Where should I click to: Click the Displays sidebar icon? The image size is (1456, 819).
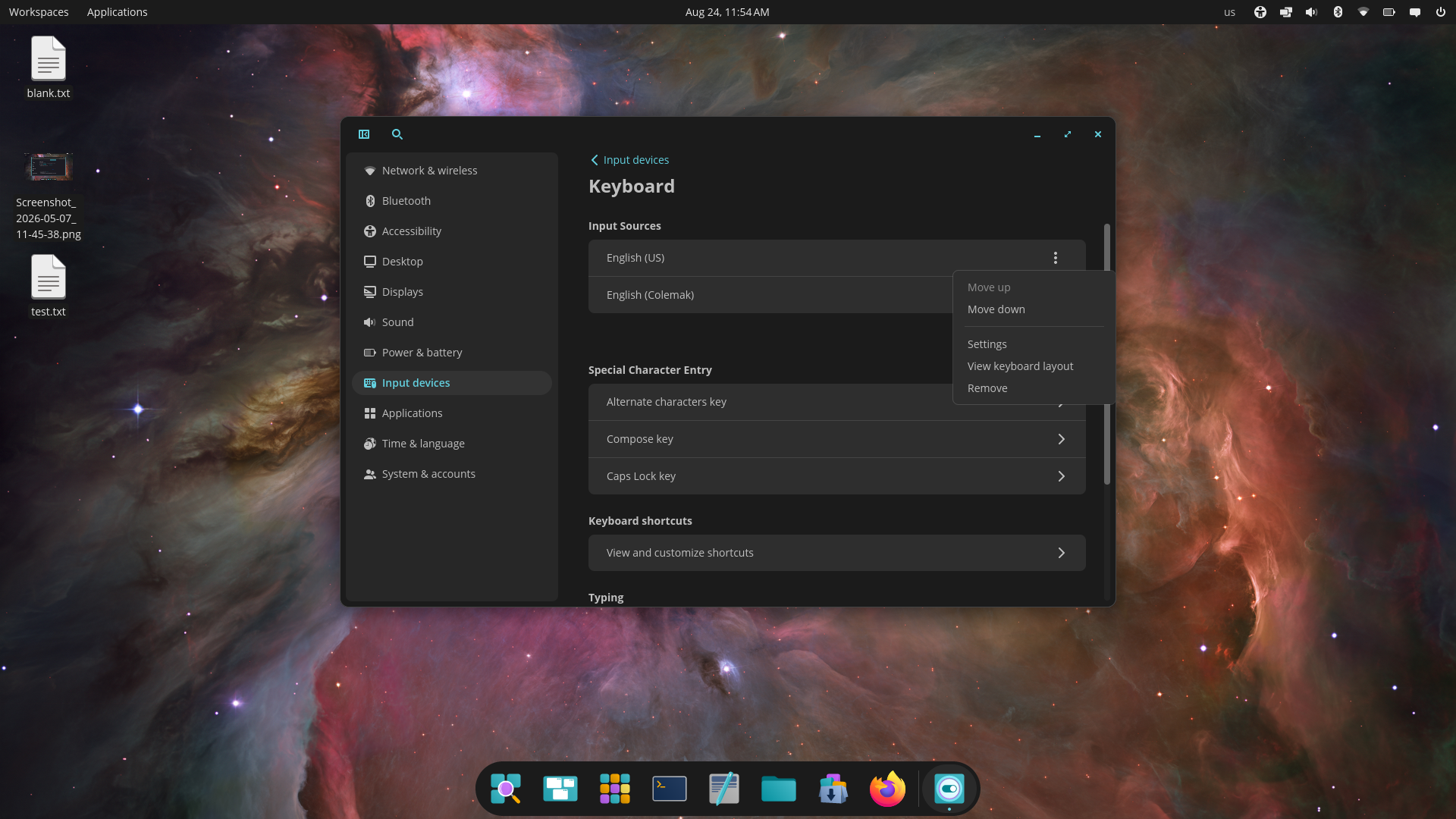pyautogui.click(x=369, y=292)
